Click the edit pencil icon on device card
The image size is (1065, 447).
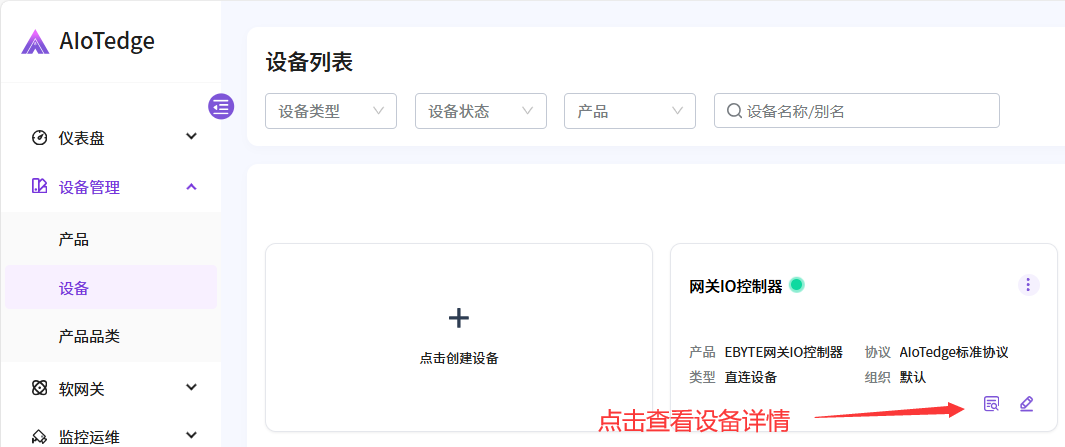click(1026, 404)
